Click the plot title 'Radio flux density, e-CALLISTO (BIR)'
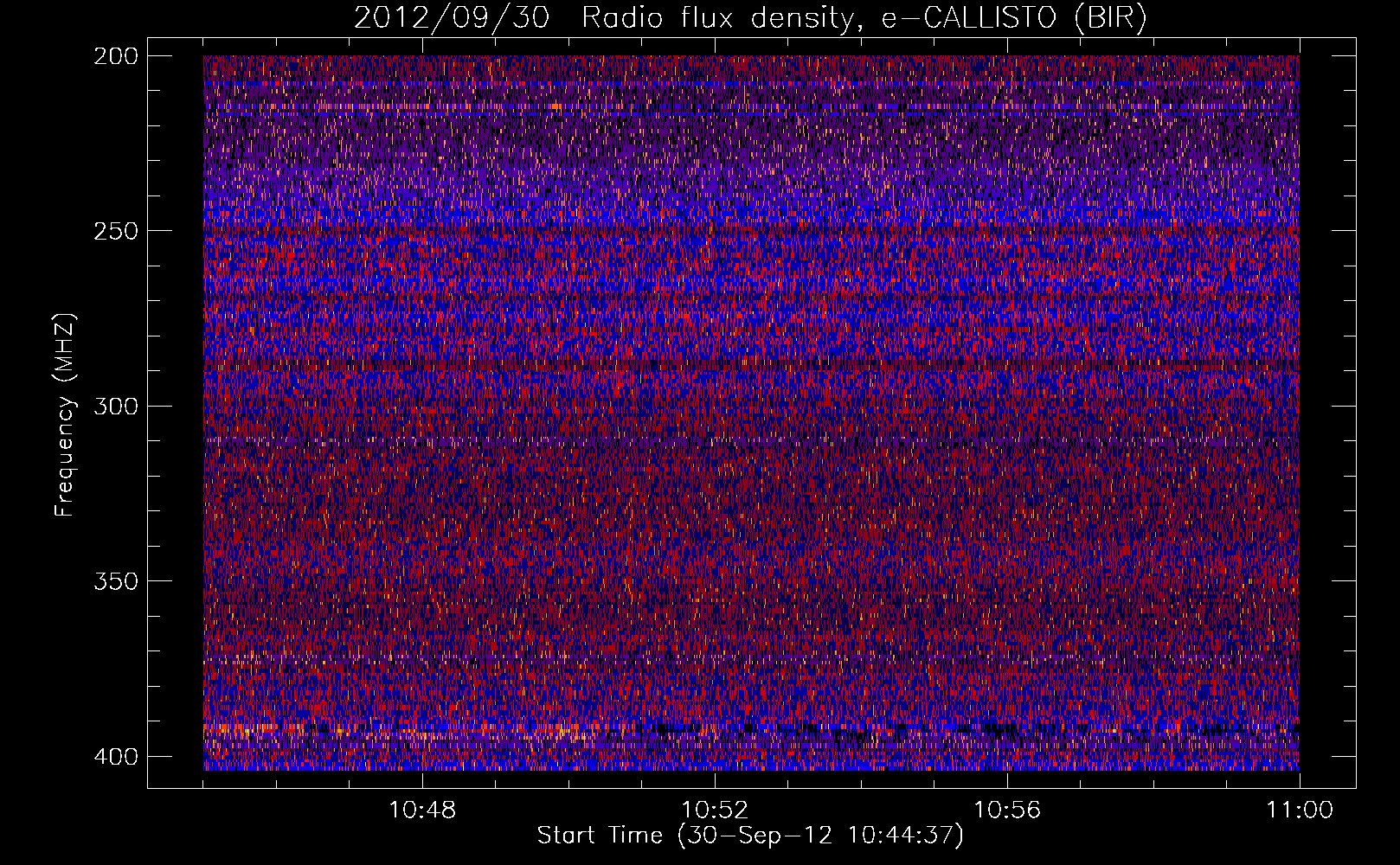1400x865 pixels. (x=864, y=17)
